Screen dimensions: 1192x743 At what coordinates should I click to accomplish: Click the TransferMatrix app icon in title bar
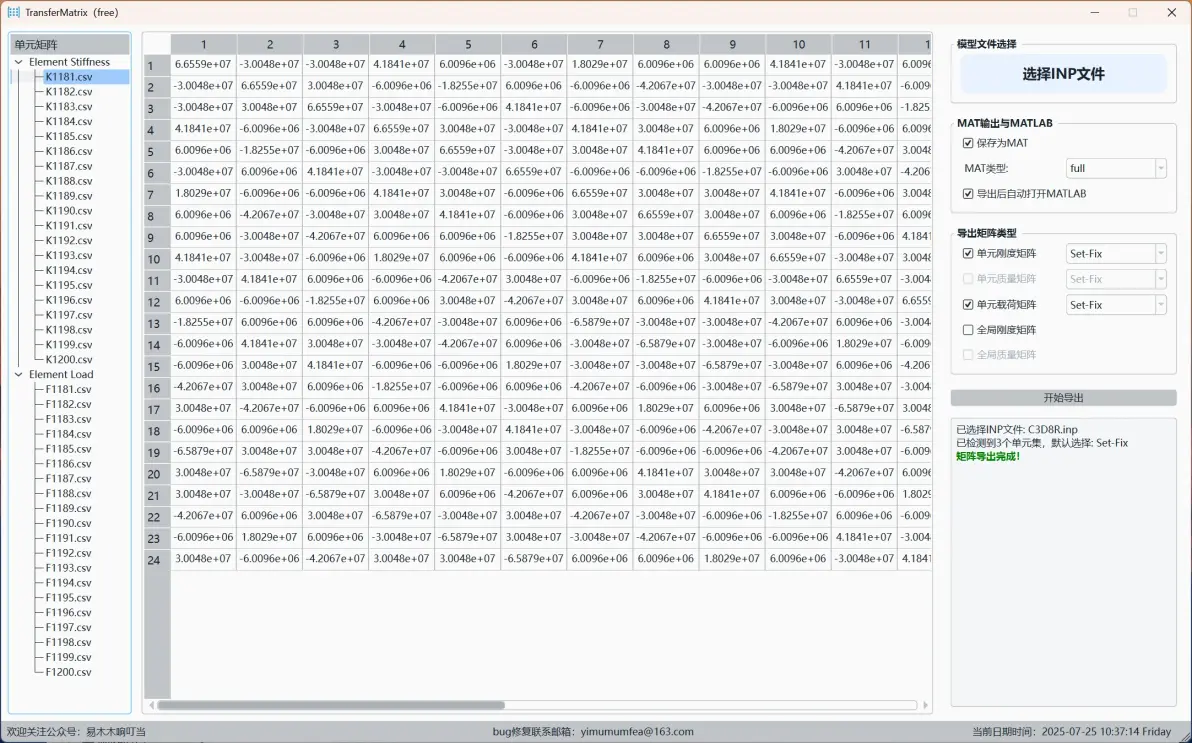(14, 12)
